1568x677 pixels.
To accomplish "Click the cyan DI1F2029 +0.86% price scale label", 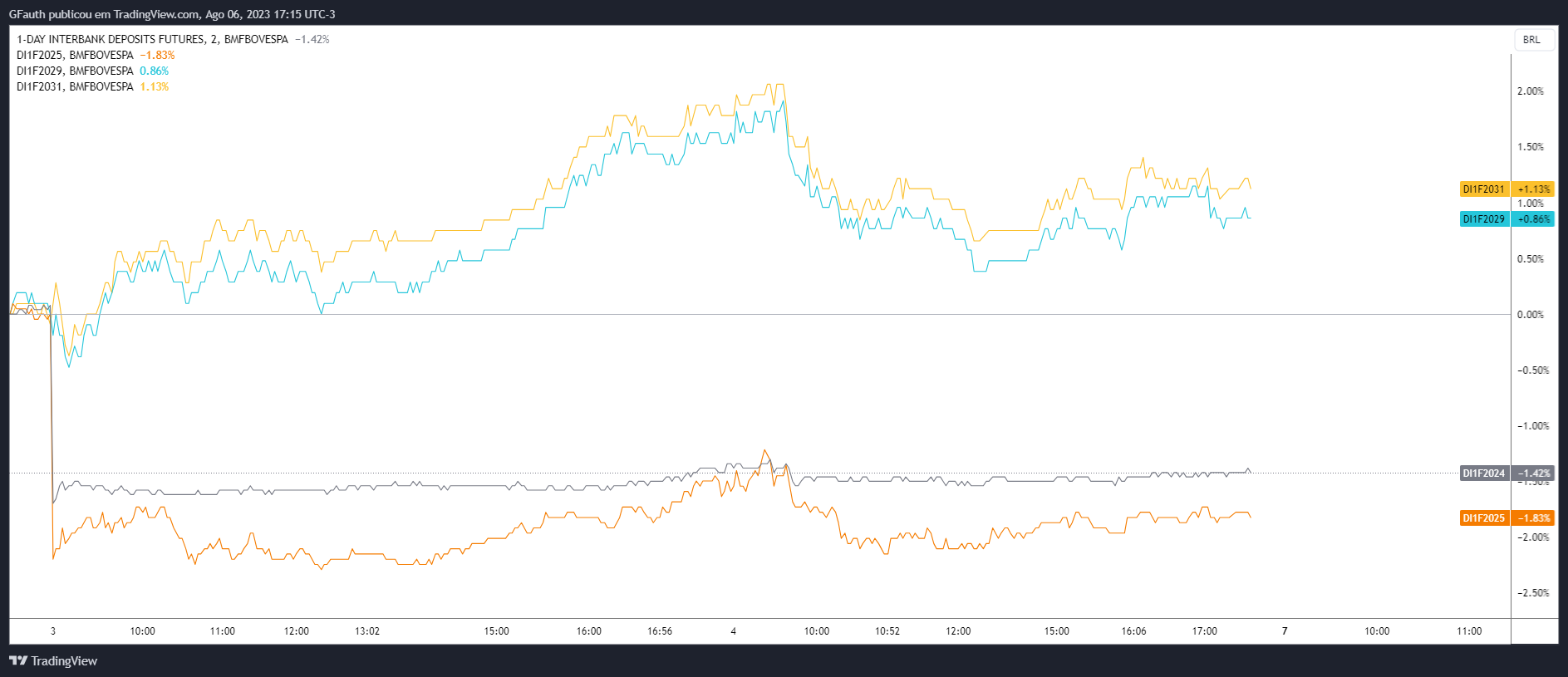I will pos(1507,219).
